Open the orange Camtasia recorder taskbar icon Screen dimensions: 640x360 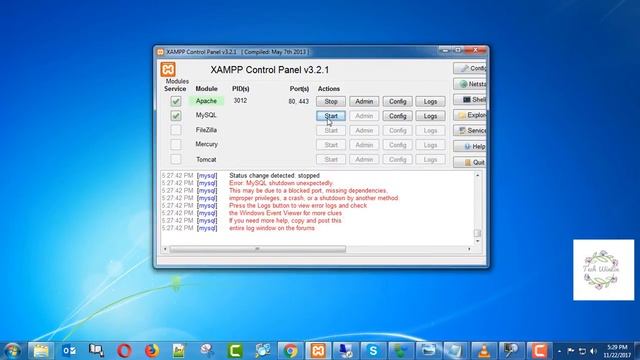539,351
